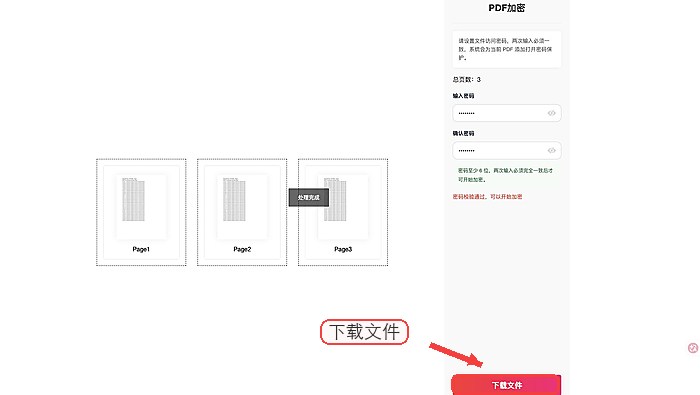Click the round pink floating icon at right edge
This screenshot has height=395, width=700.
(693, 348)
